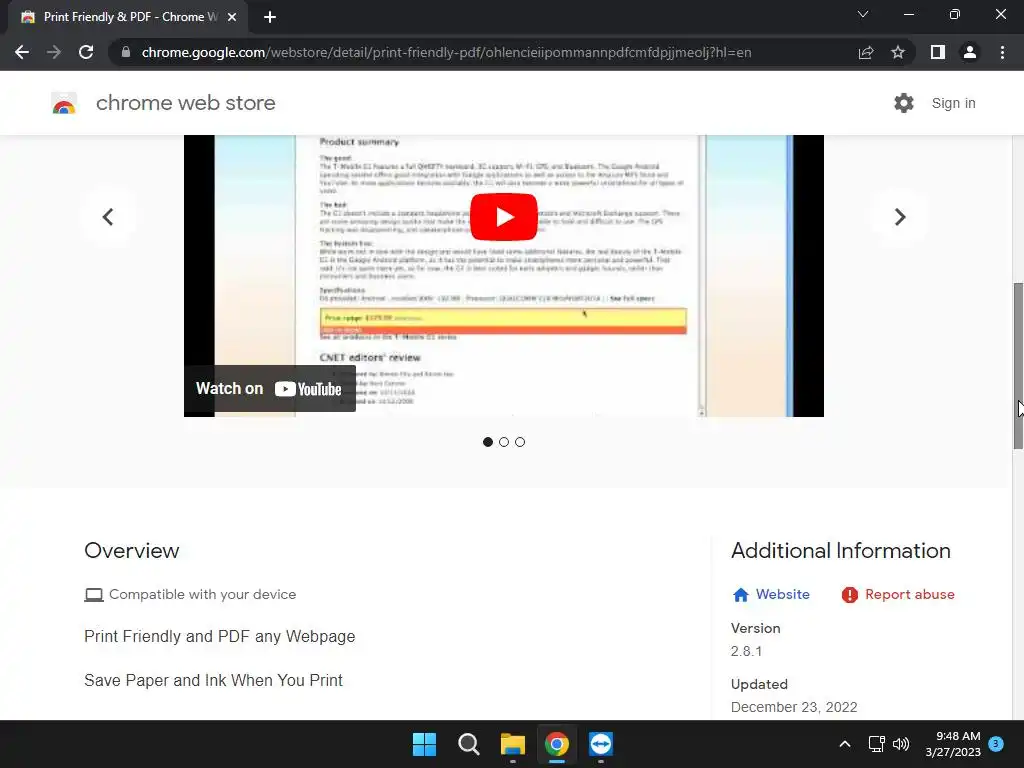Visit the extension Website link
The image size is (1024, 768).
point(782,594)
